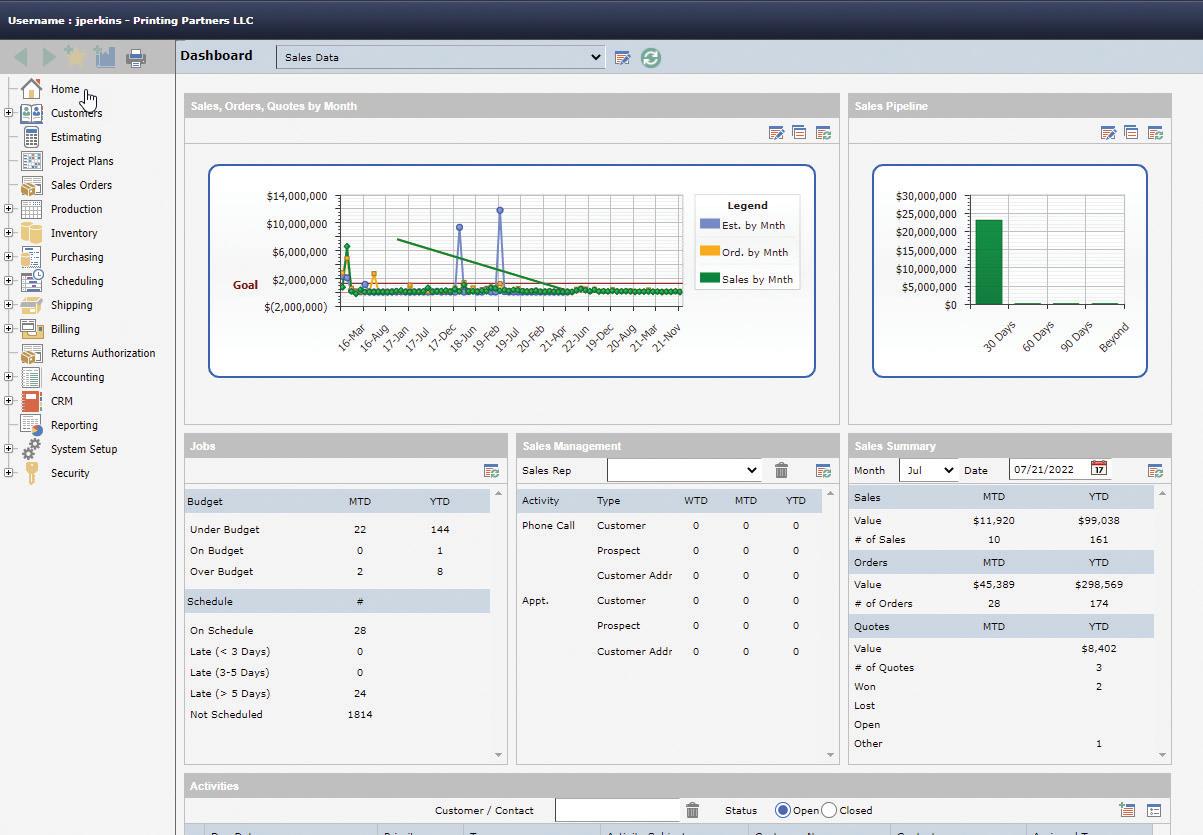Click the Reporting chart icon in sidebar
This screenshot has width=1203, height=835.
point(31,425)
